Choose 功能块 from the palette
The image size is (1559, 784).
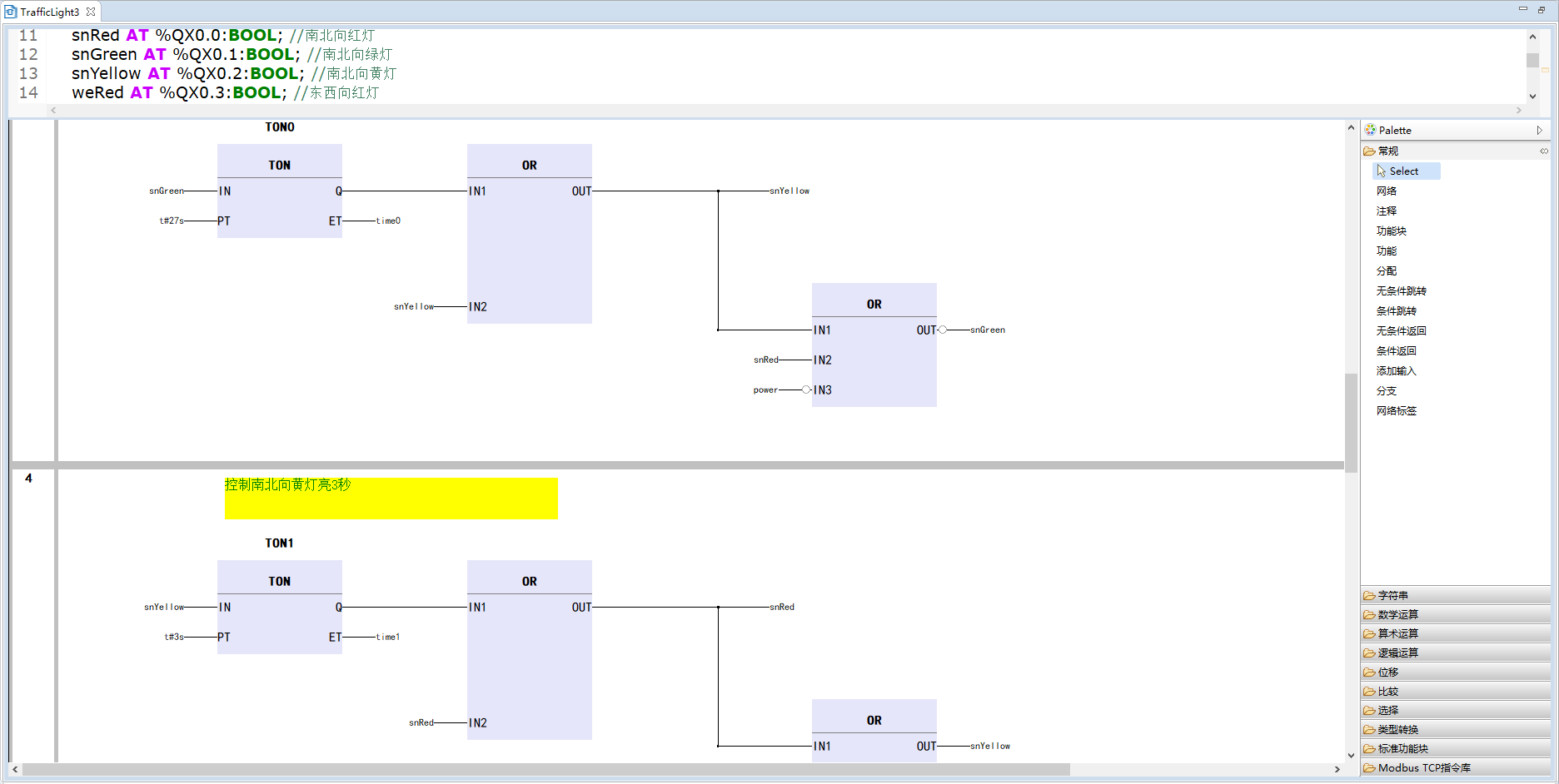click(x=1391, y=231)
